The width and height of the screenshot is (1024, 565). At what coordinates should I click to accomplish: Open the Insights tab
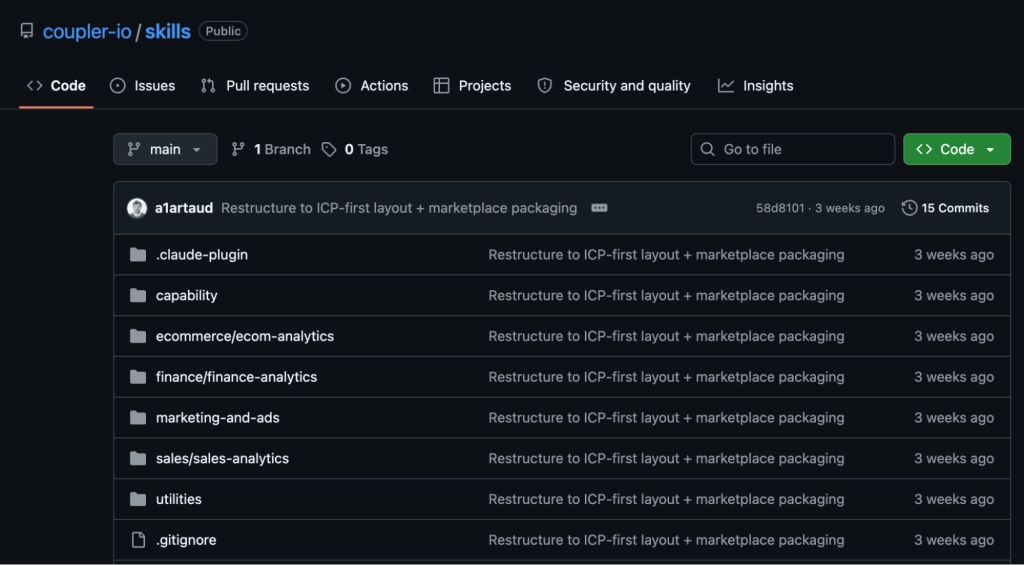[x=756, y=86]
